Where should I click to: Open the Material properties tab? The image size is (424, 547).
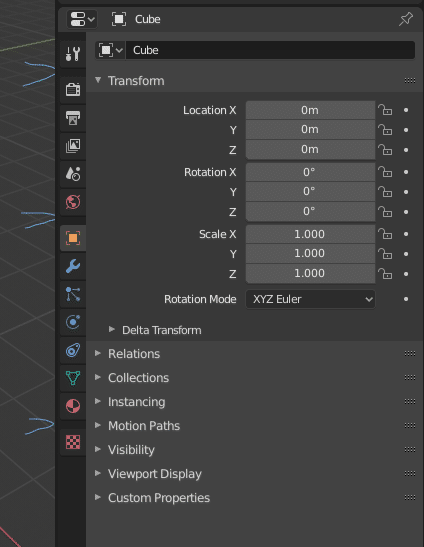pyautogui.click(x=73, y=406)
